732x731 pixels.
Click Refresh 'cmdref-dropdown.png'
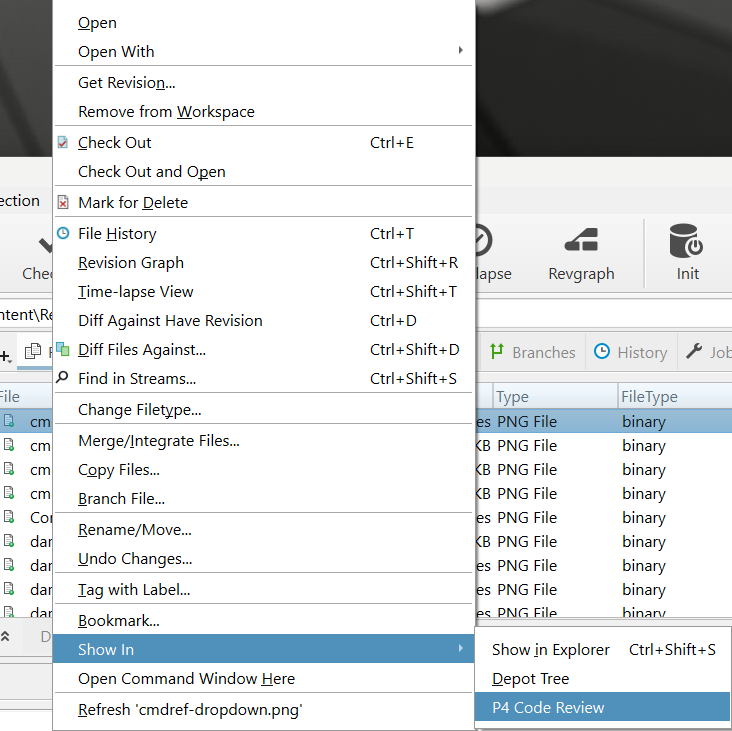[190, 710]
